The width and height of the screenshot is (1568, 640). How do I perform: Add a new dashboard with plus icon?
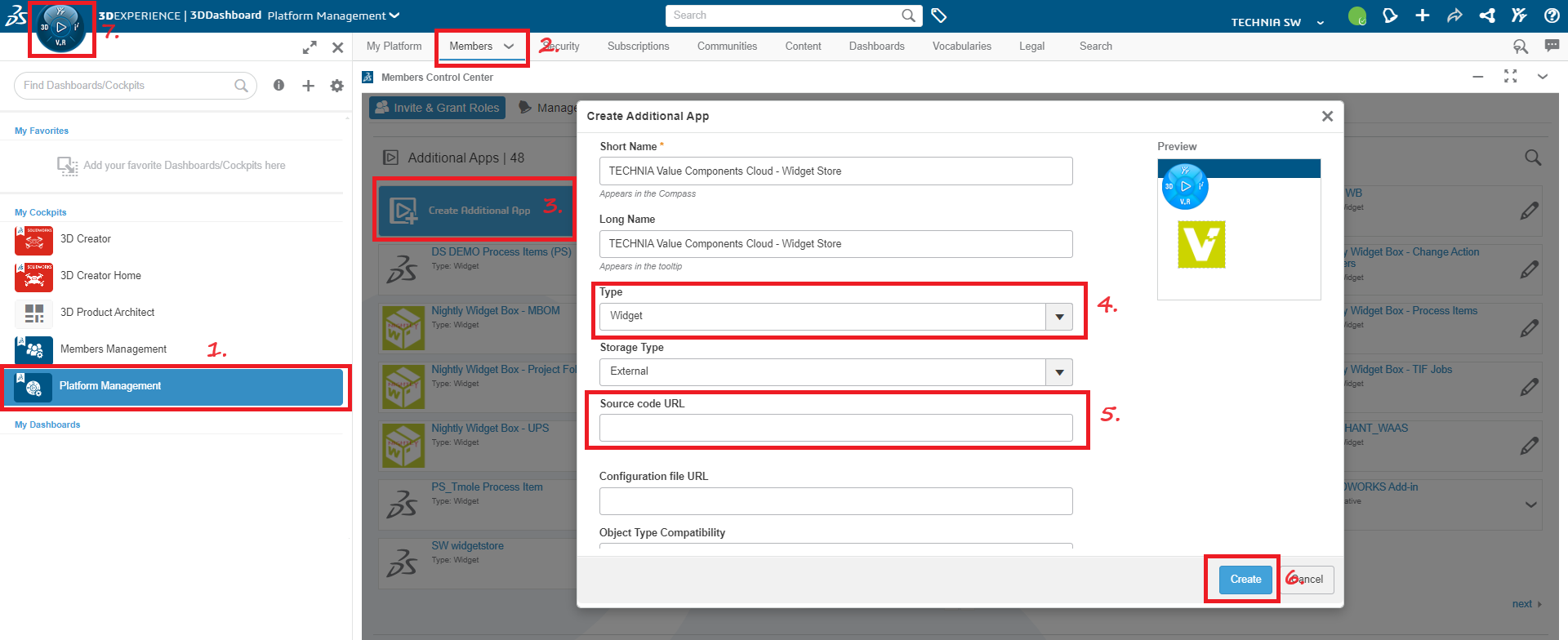[308, 86]
